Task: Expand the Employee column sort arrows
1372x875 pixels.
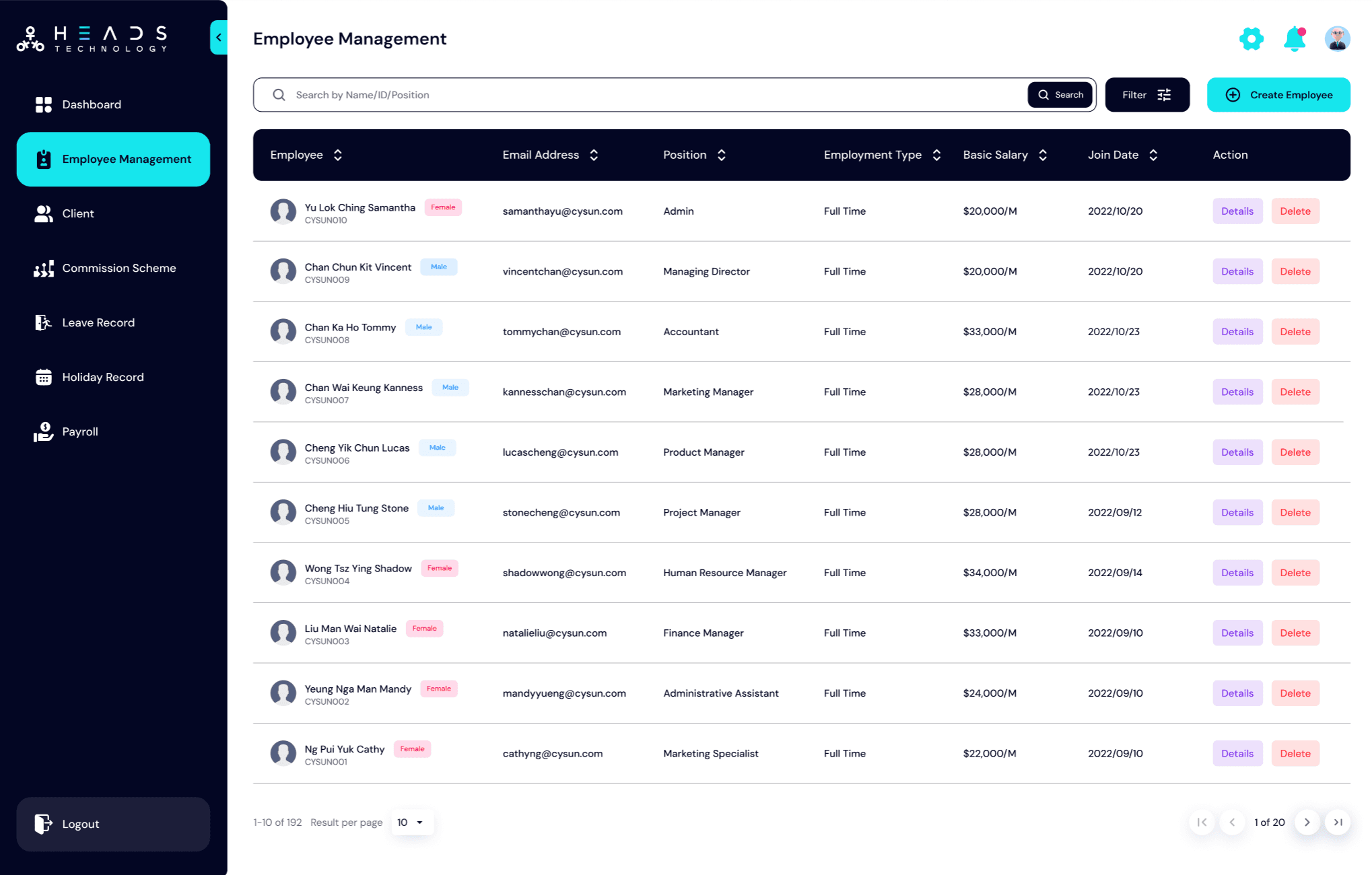Action: [x=337, y=155]
